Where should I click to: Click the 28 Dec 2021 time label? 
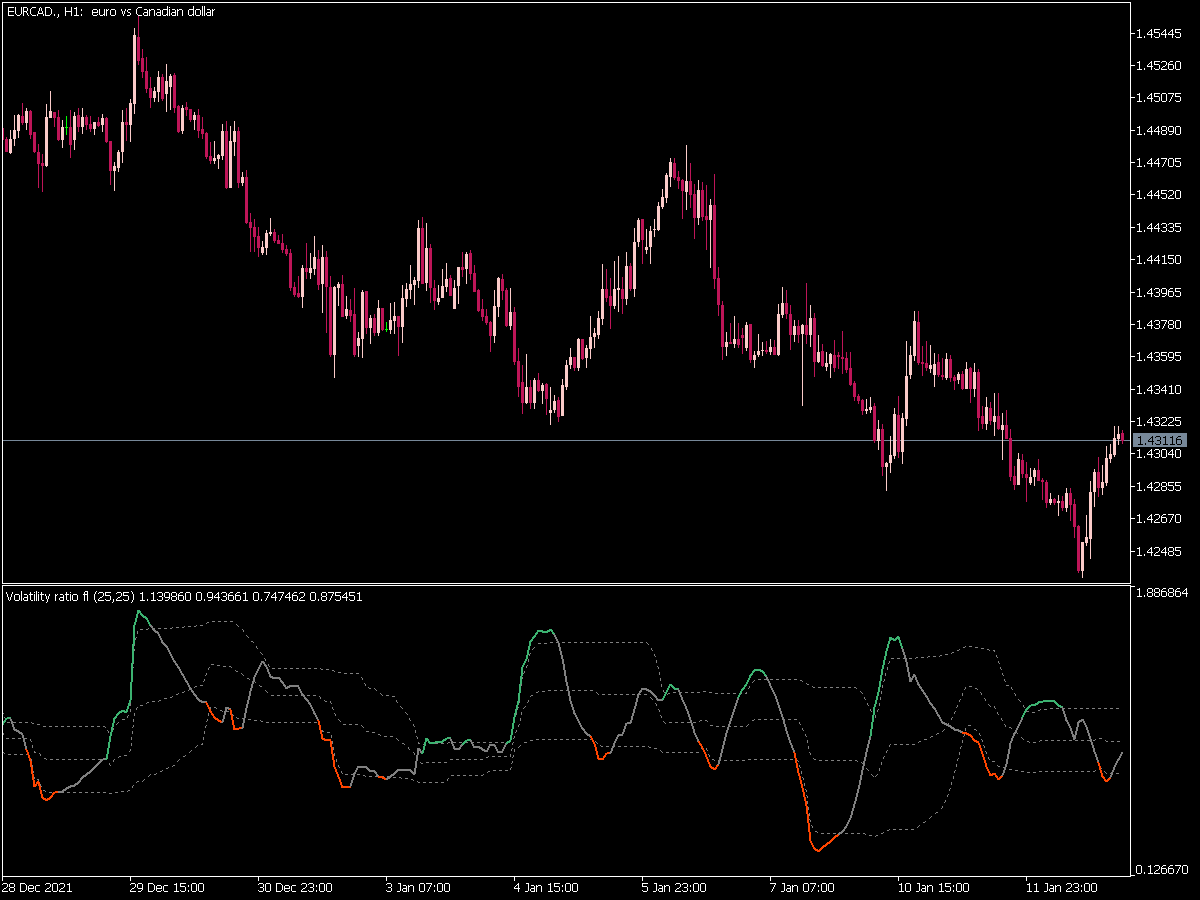pyautogui.click(x=37, y=888)
